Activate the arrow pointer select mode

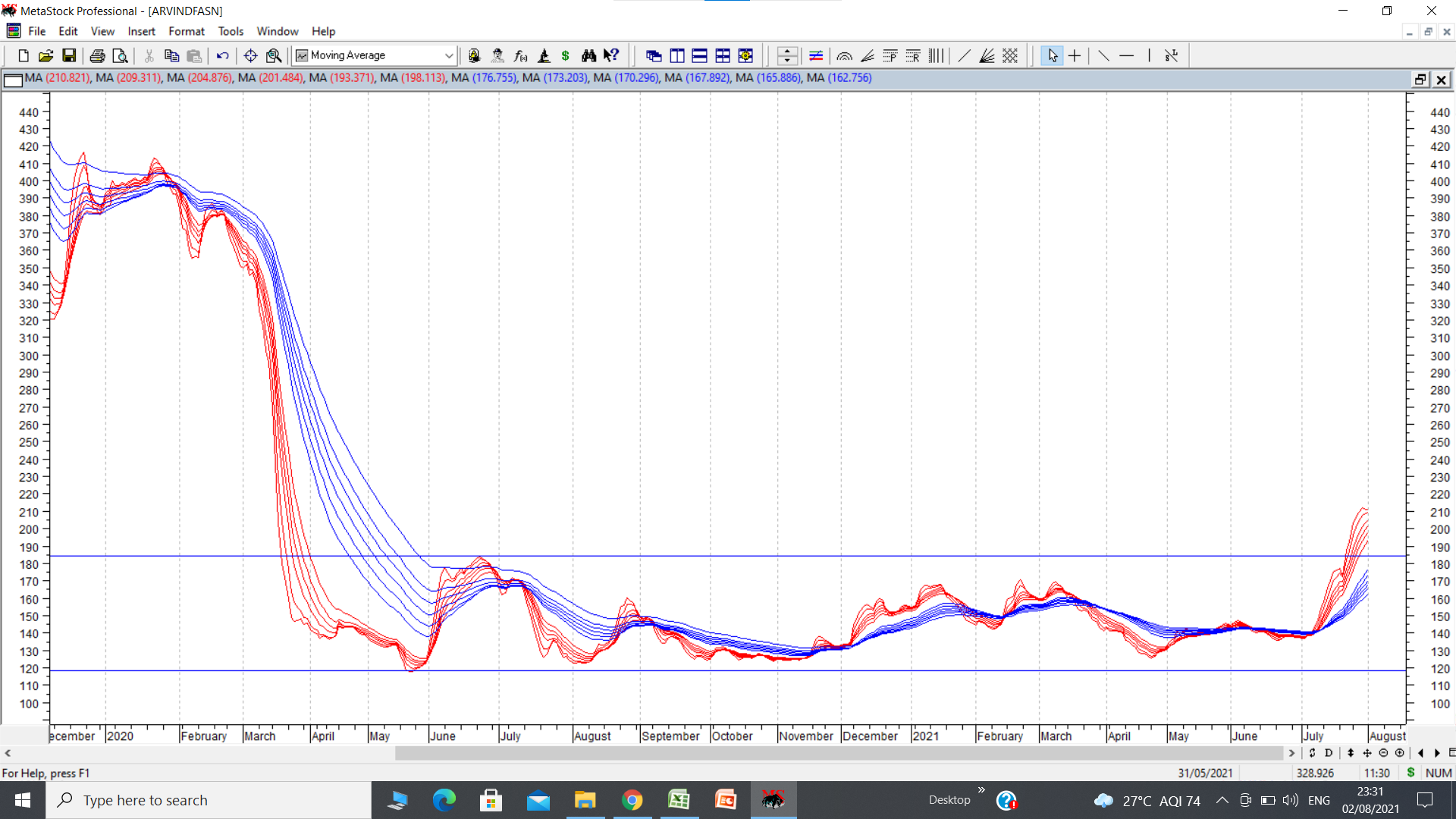point(1052,55)
